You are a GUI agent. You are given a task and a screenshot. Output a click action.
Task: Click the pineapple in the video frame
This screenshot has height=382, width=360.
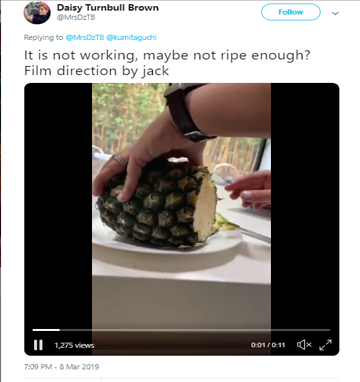click(157, 203)
